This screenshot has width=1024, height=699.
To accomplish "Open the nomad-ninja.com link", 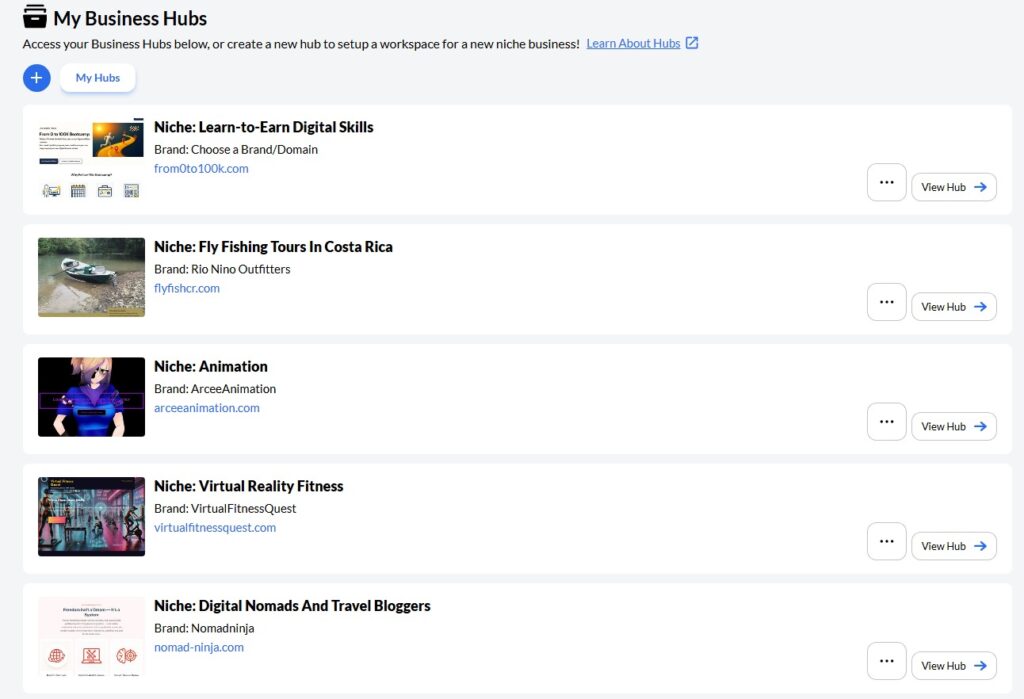I will 199,647.
